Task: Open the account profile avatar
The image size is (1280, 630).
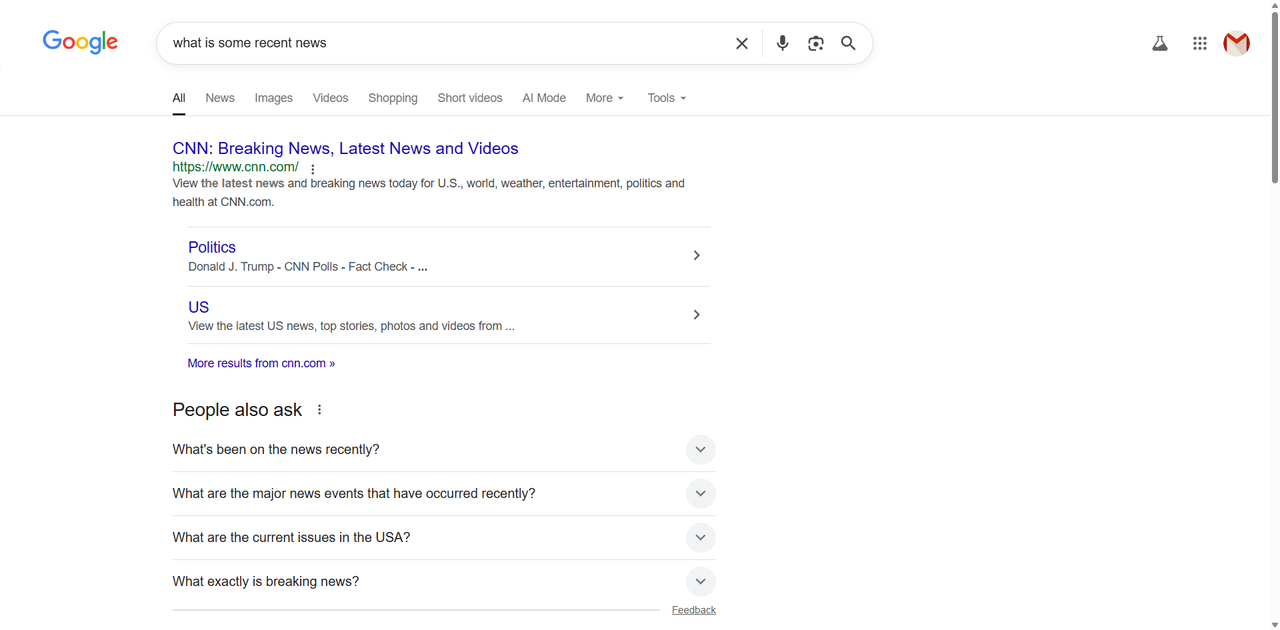Action: coord(1237,43)
